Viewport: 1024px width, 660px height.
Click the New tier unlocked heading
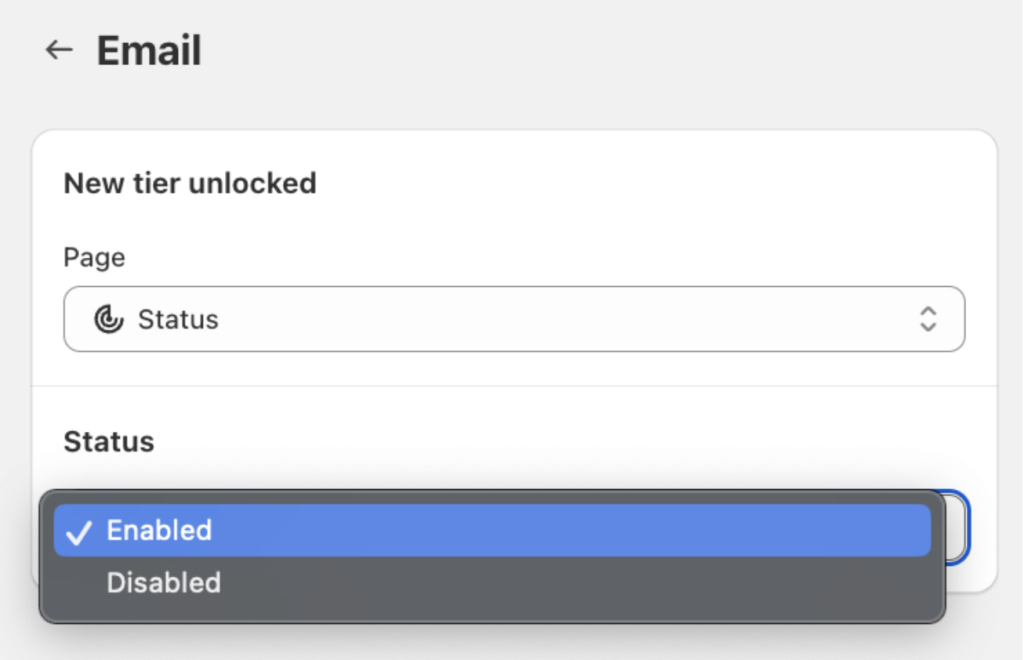[x=189, y=183]
